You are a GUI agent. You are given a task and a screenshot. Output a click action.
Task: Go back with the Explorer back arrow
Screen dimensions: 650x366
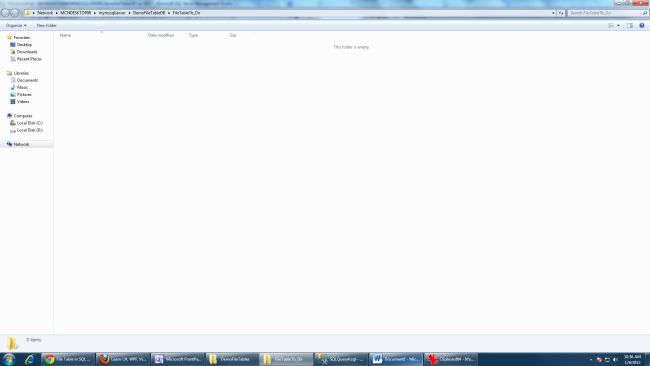(5, 13)
